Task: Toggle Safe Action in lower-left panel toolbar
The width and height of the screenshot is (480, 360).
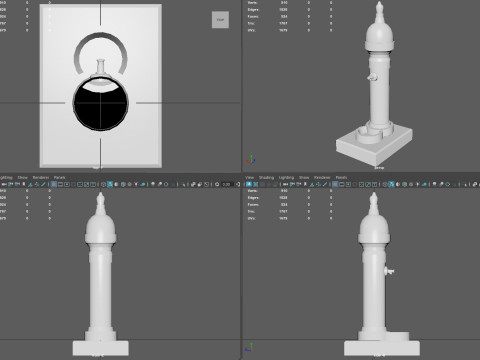Action: [x=86, y=184]
